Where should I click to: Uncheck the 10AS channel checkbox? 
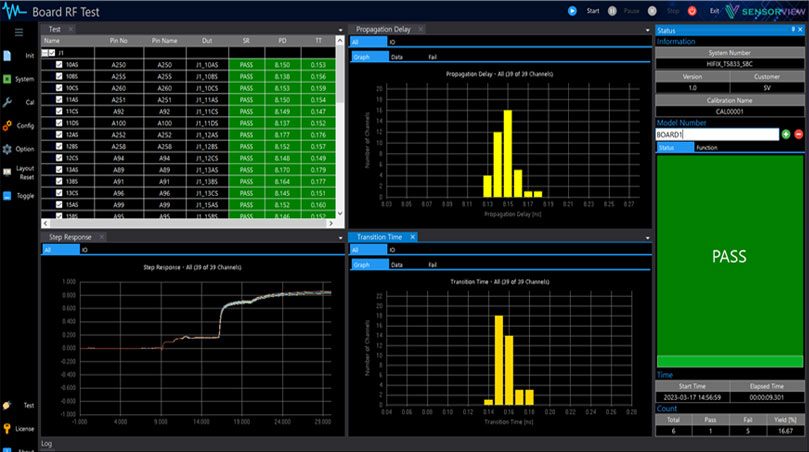pyautogui.click(x=59, y=64)
